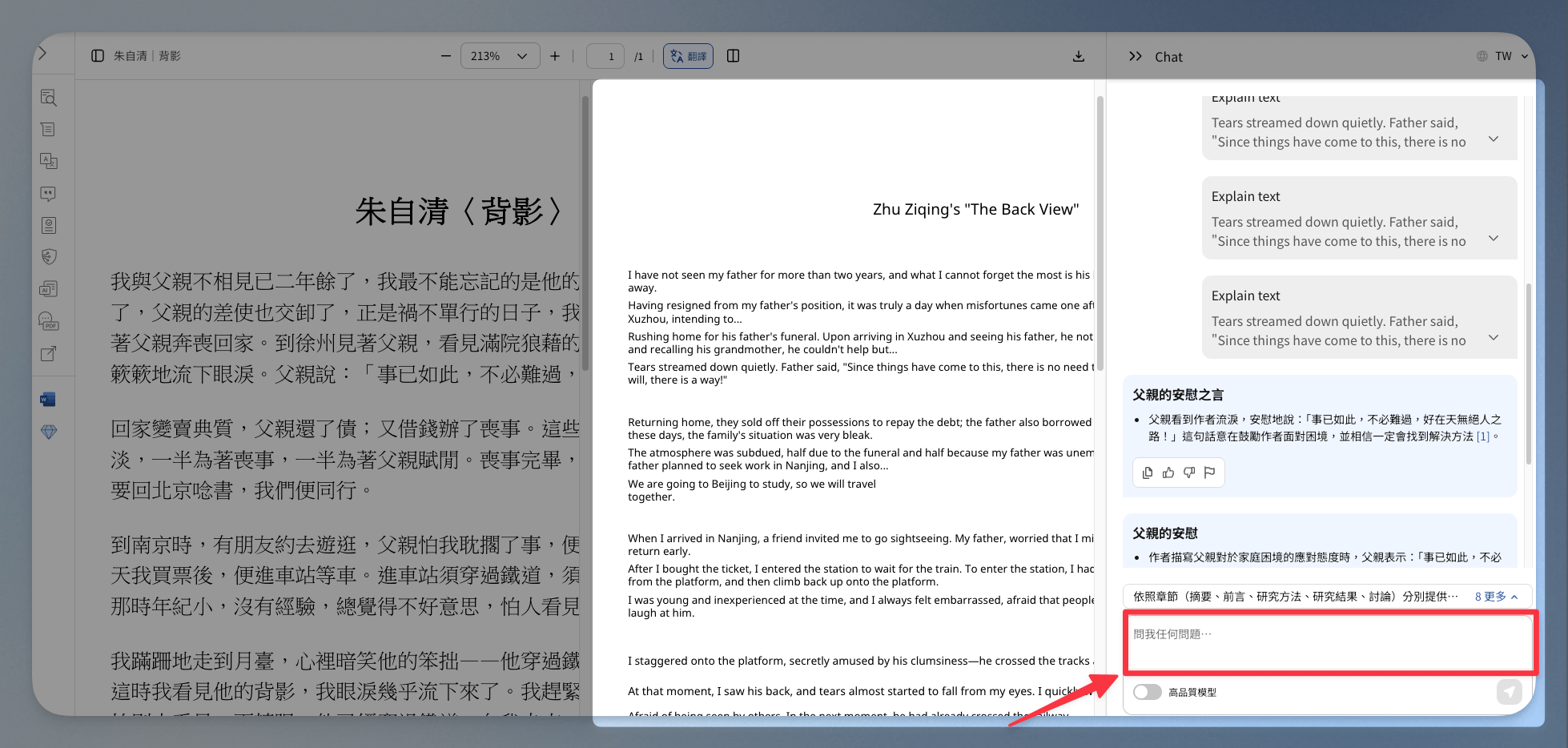Enable the 高品質模型 toggle
Screen dimensions: 1568x748
coord(1148,692)
